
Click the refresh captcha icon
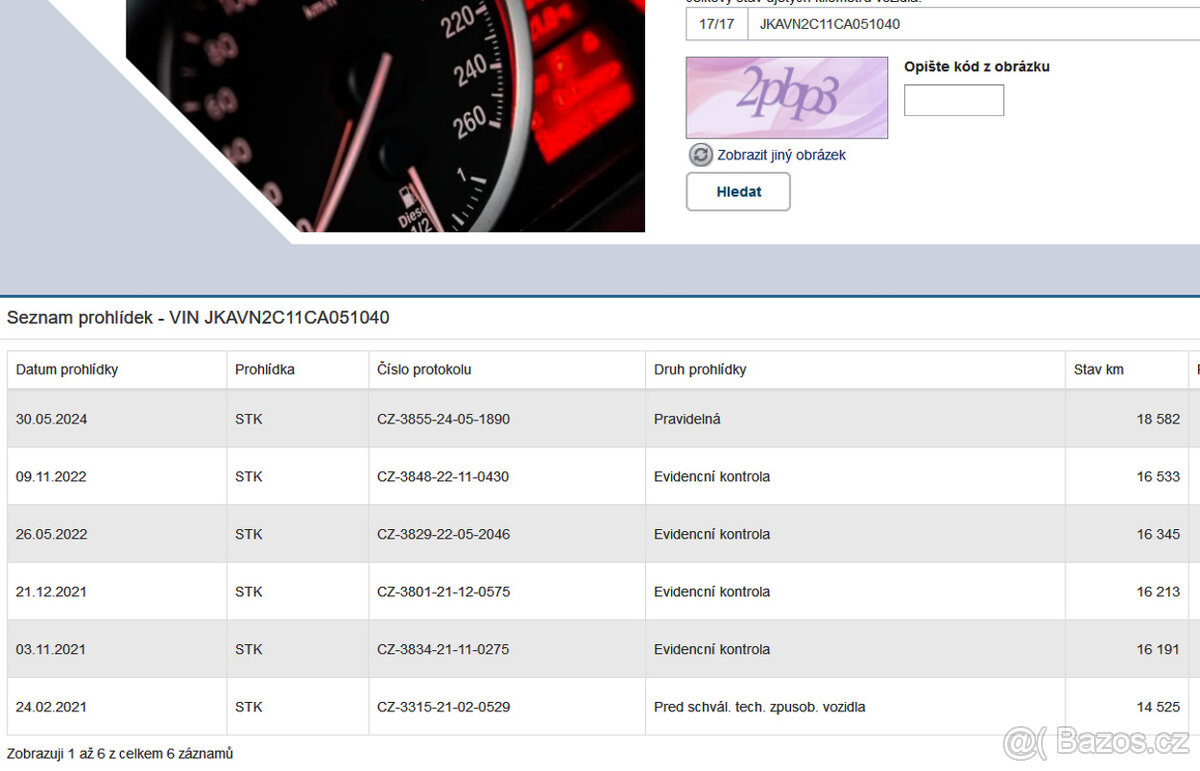coord(700,155)
